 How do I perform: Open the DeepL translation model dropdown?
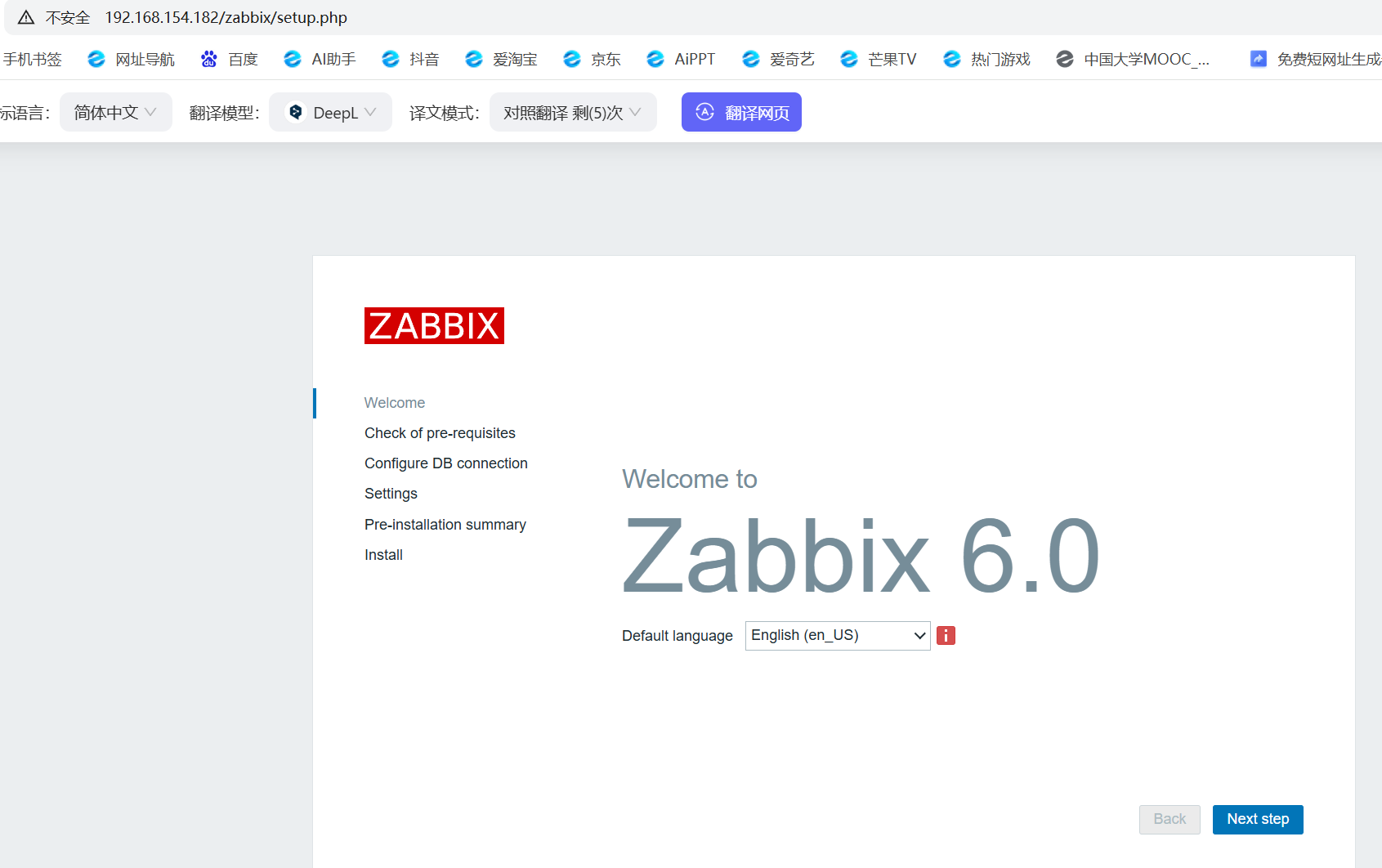330,112
